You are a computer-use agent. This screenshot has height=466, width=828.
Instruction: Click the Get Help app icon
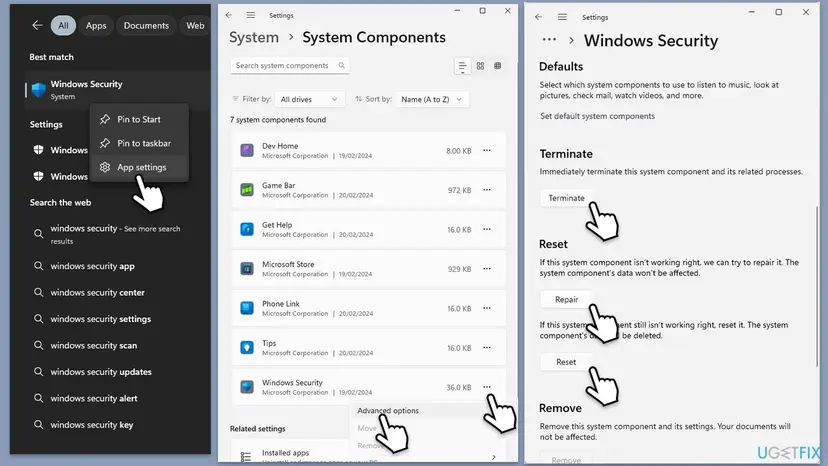point(247,229)
